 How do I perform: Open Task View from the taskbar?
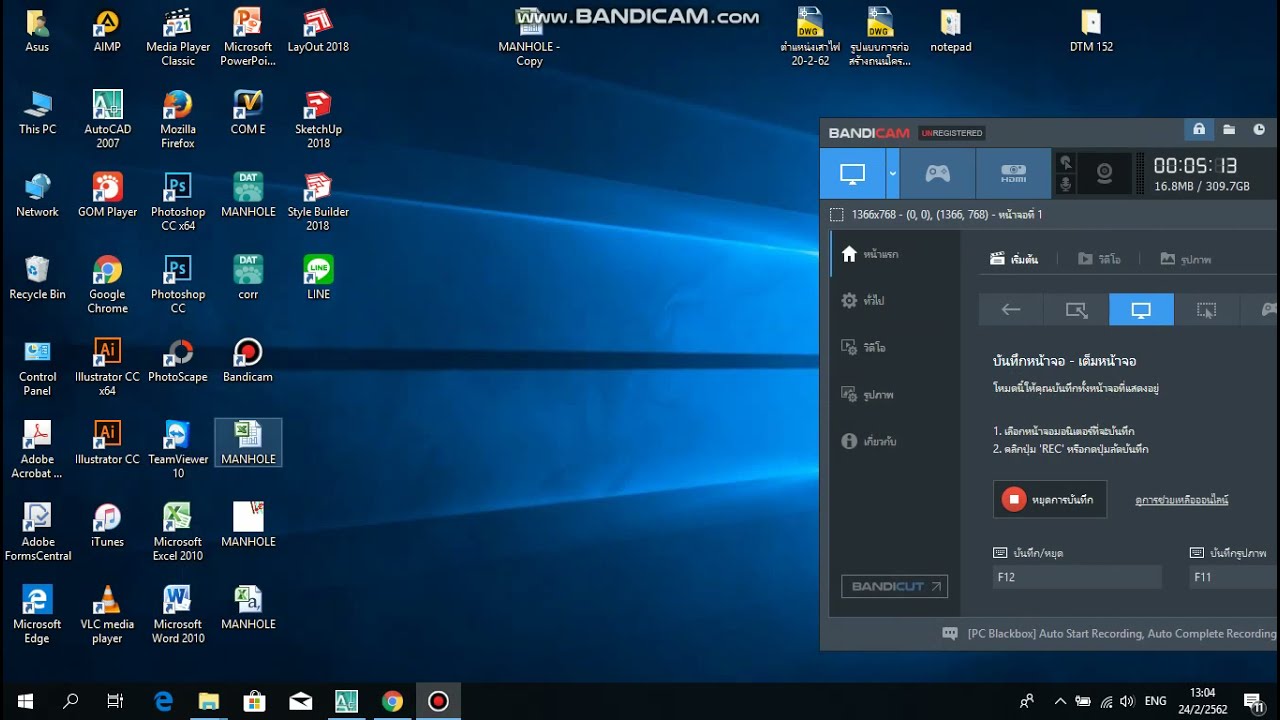[x=115, y=701]
